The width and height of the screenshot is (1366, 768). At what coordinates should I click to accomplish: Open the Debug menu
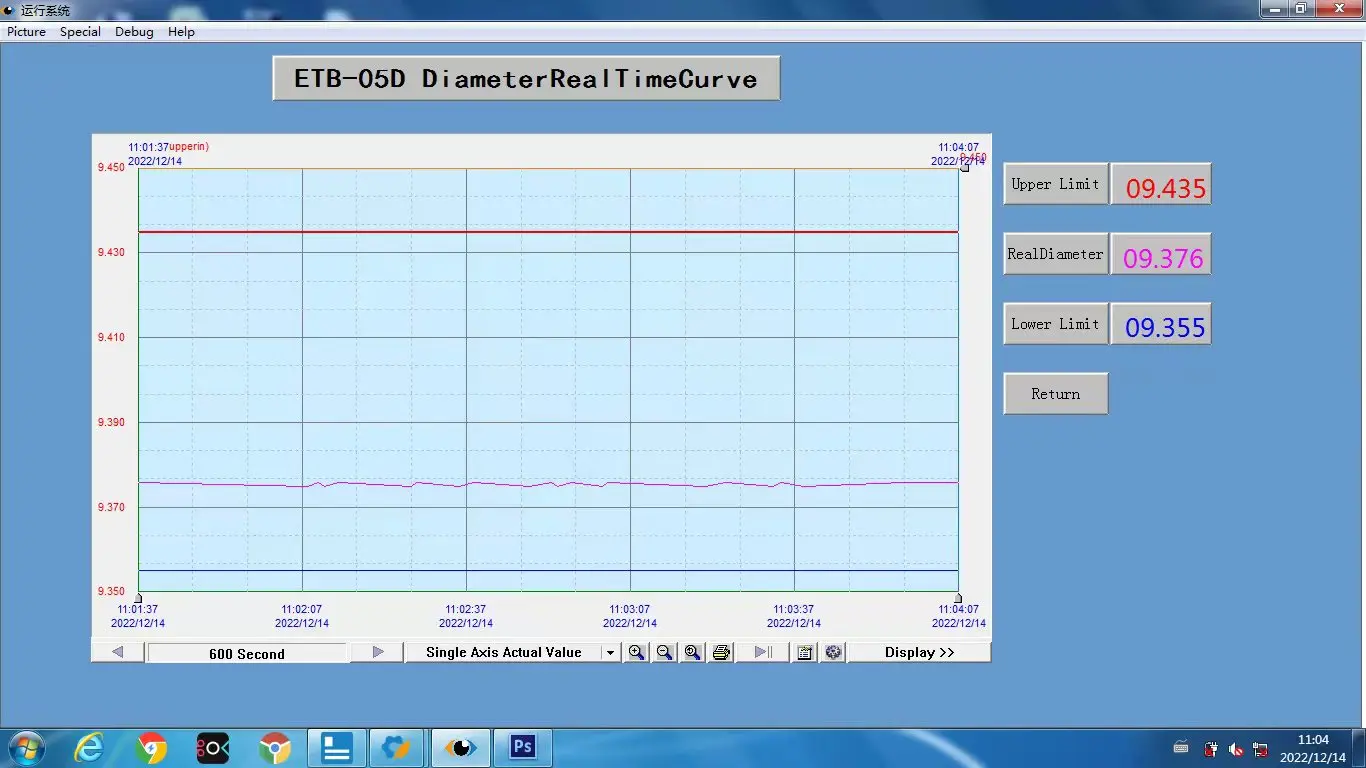coord(134,31)
